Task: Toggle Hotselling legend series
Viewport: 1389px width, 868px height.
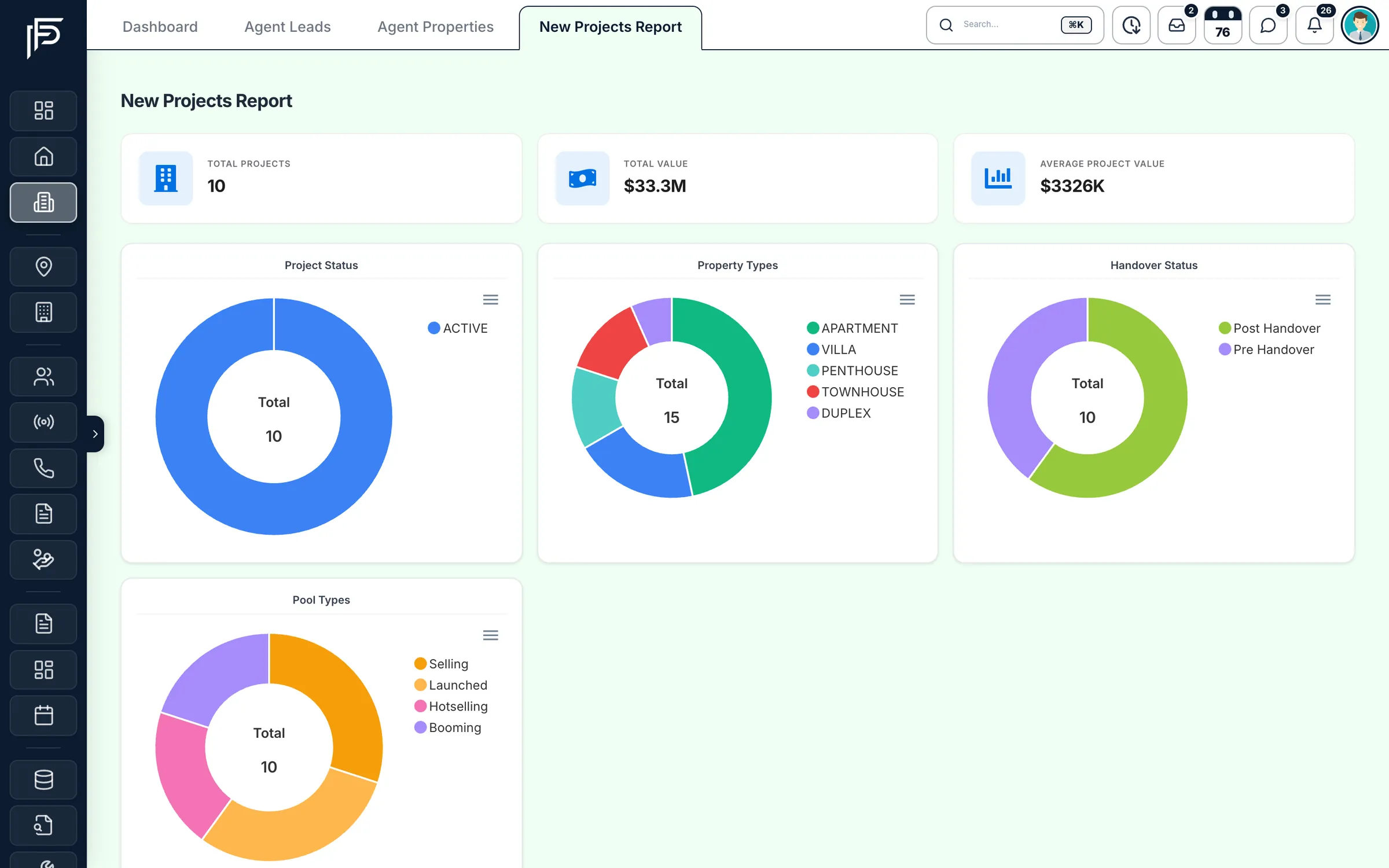Action: (451, 707)
